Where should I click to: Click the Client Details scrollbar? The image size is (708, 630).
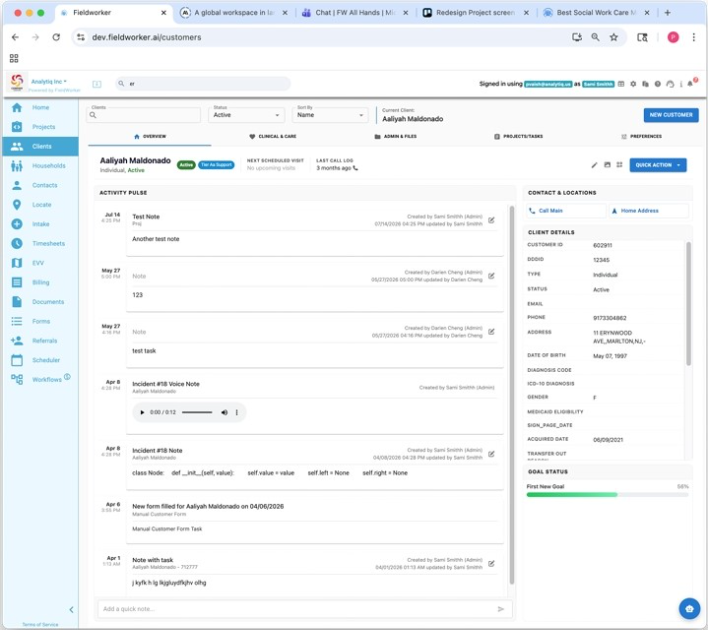click(x=688, y=303)
